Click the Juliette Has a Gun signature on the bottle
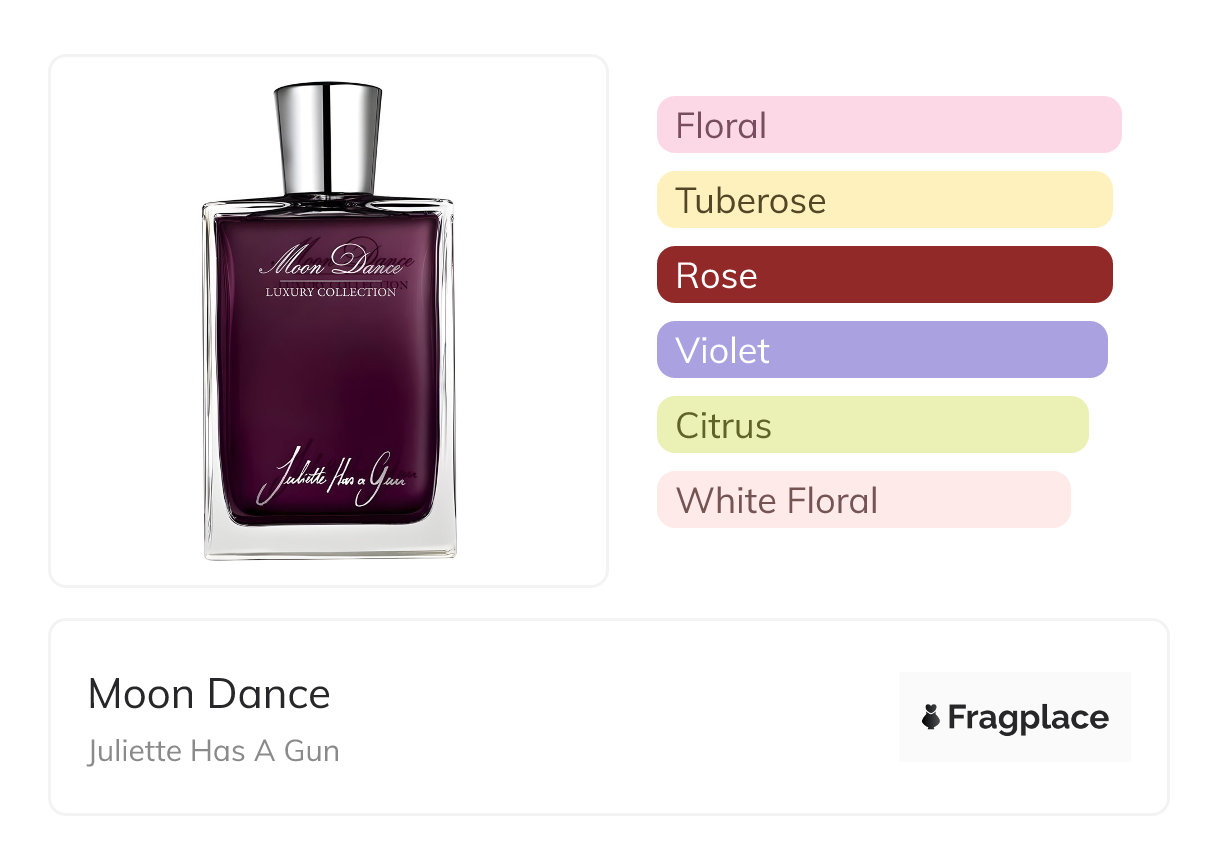Viewport: 1218px width, 864px height. (332, 480)
